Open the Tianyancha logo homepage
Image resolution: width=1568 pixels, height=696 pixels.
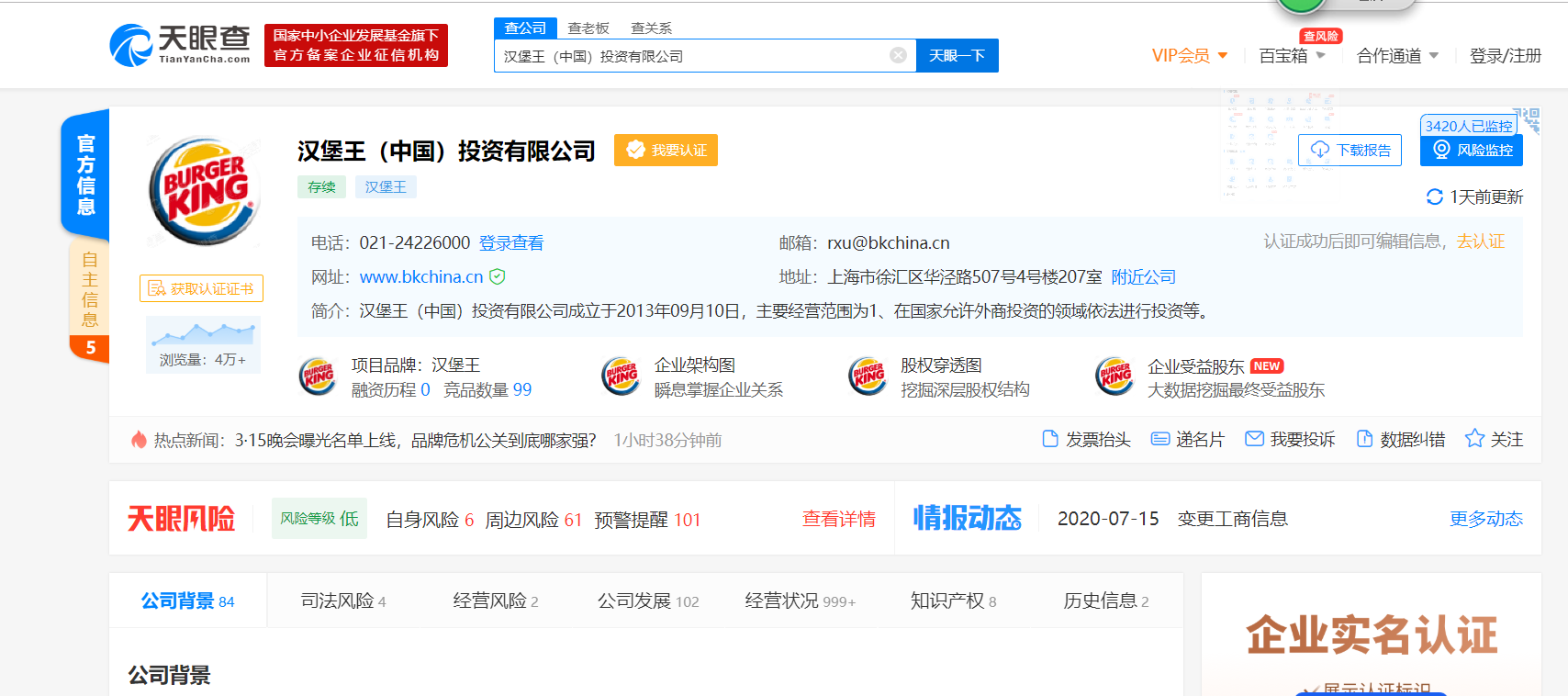pyautogui.click(x=180, y=45)
